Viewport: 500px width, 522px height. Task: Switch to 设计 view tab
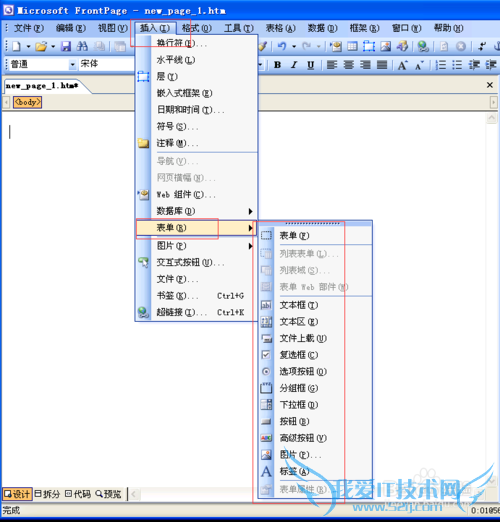[x=17, y=494]
